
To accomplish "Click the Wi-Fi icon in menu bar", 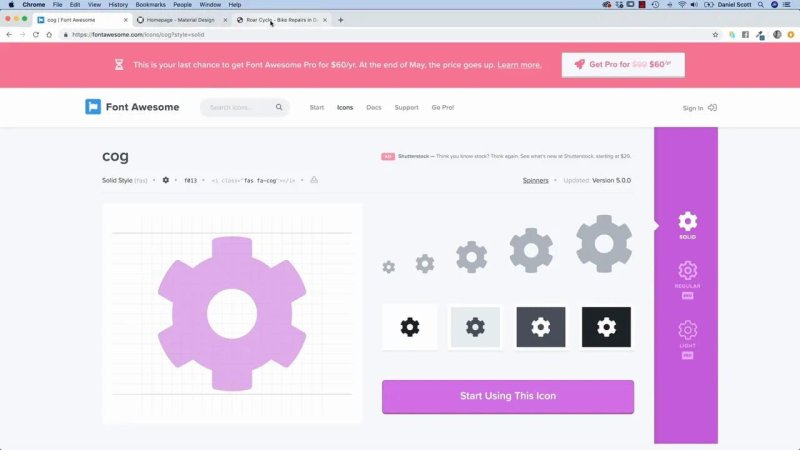I will tap(682, 5).
